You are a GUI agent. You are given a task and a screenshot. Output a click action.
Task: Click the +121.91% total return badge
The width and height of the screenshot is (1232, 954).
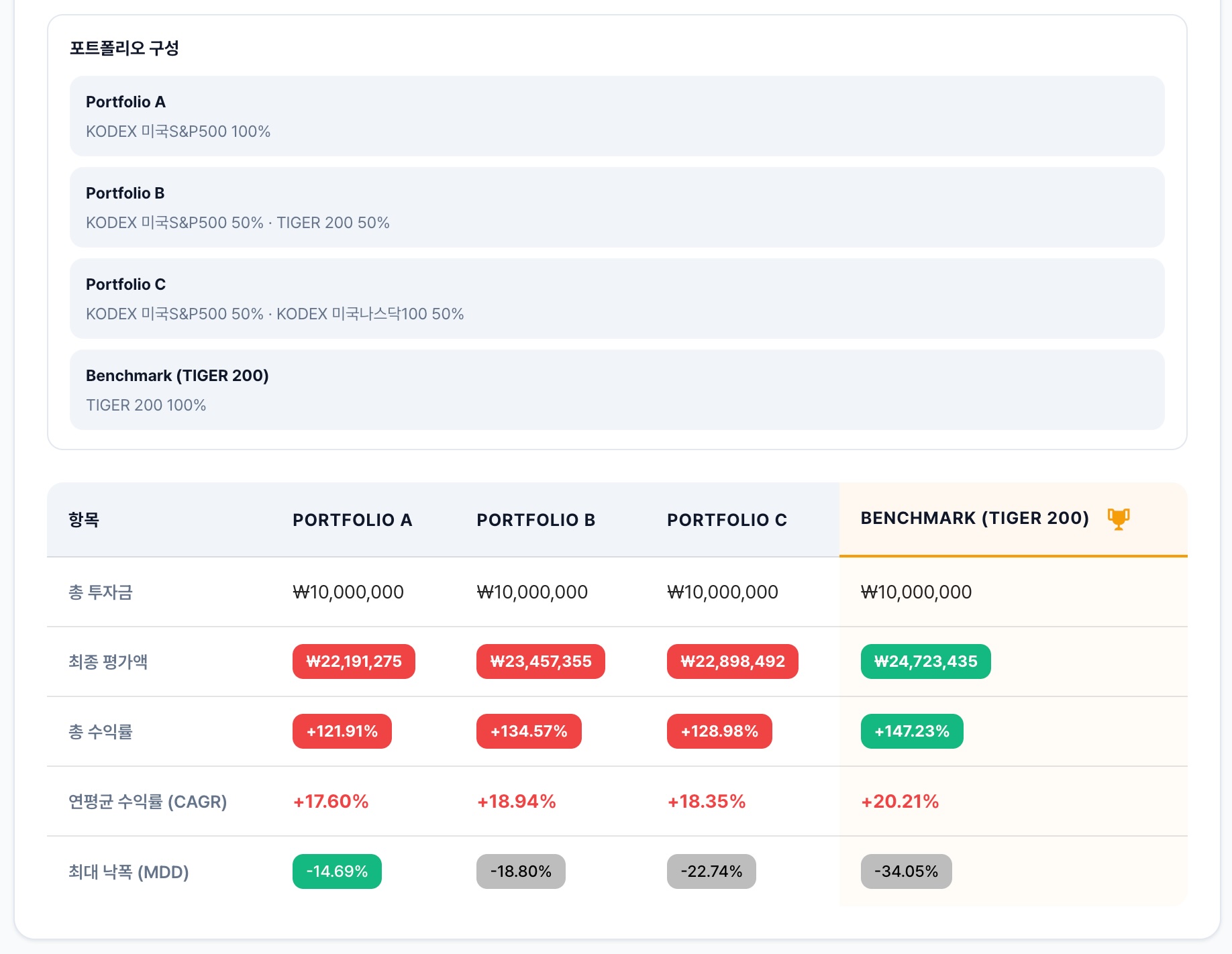coord(342,731)
